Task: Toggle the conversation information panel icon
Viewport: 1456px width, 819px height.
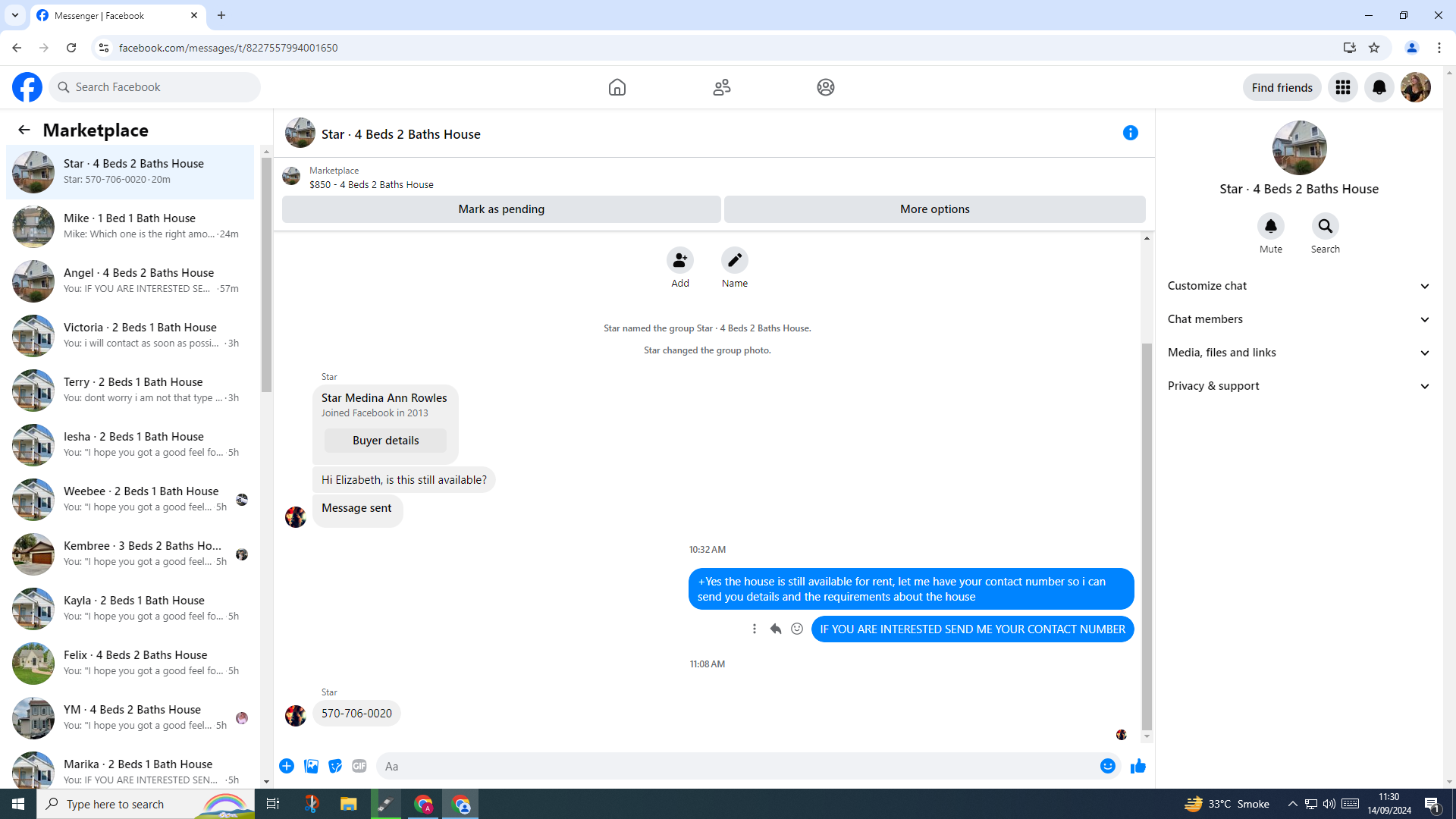Action: tap(1130, 133)
